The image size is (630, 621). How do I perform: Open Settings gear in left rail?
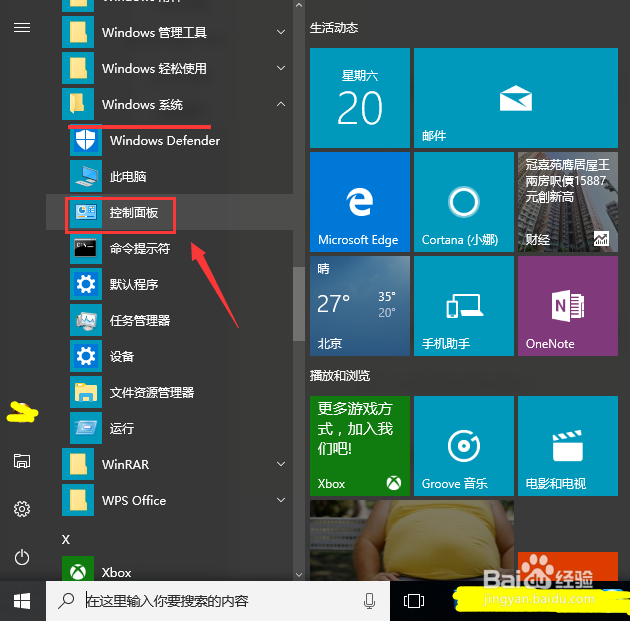22,509
